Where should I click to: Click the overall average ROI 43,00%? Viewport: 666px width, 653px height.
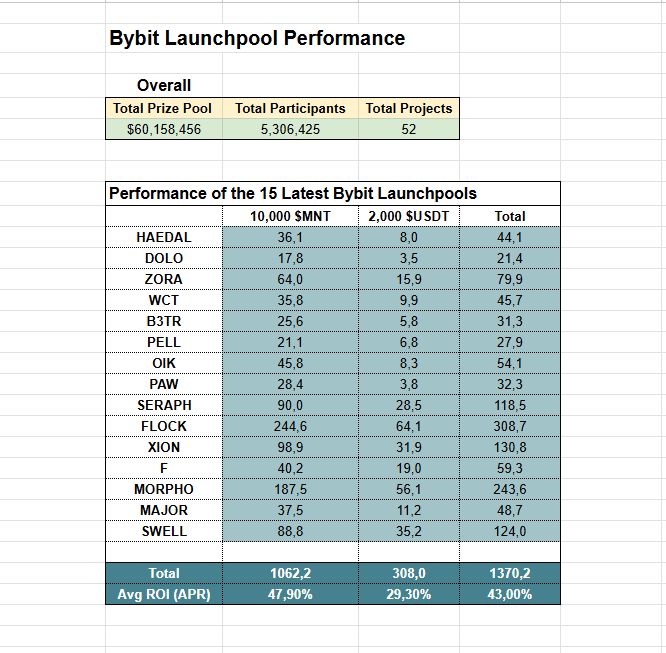(x=510, y=594)
